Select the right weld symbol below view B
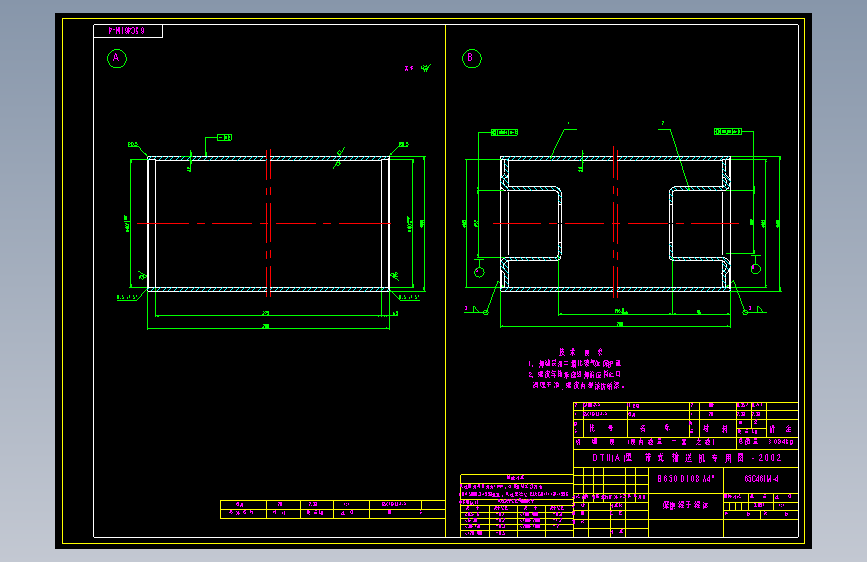This screenshot has height=562, width=867. [755, 310]
